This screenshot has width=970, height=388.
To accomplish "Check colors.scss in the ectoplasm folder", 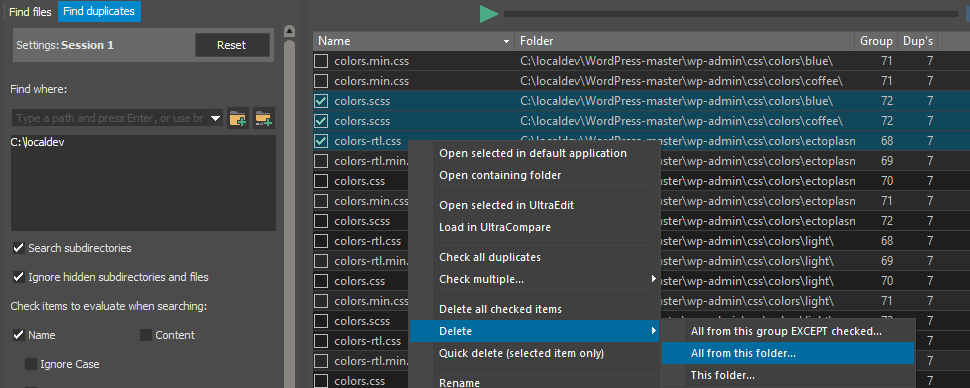I will tap(321, 221).
